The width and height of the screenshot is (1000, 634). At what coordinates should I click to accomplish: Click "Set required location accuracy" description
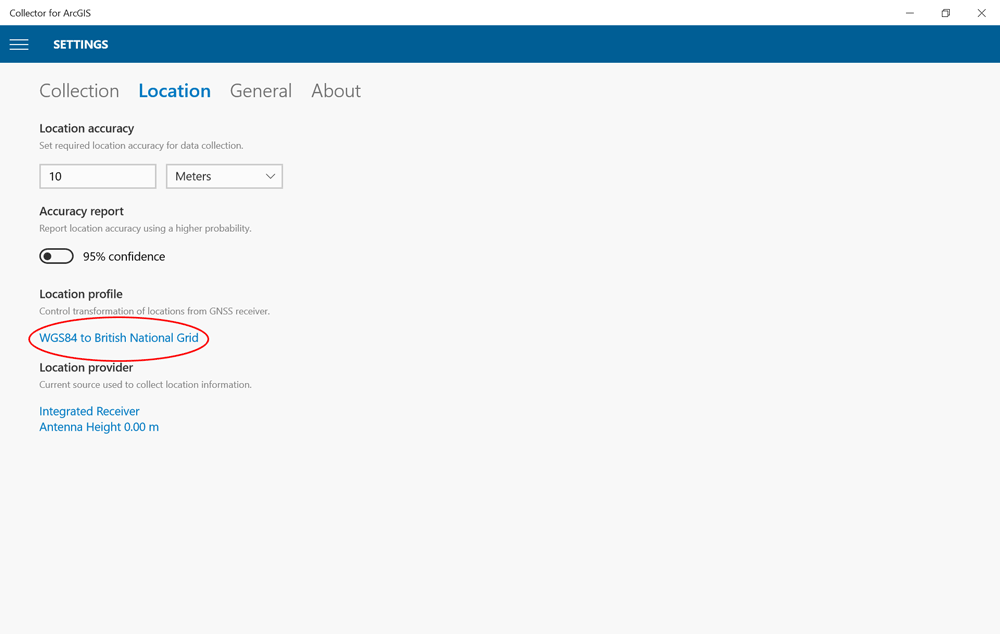tap(141, 145)
